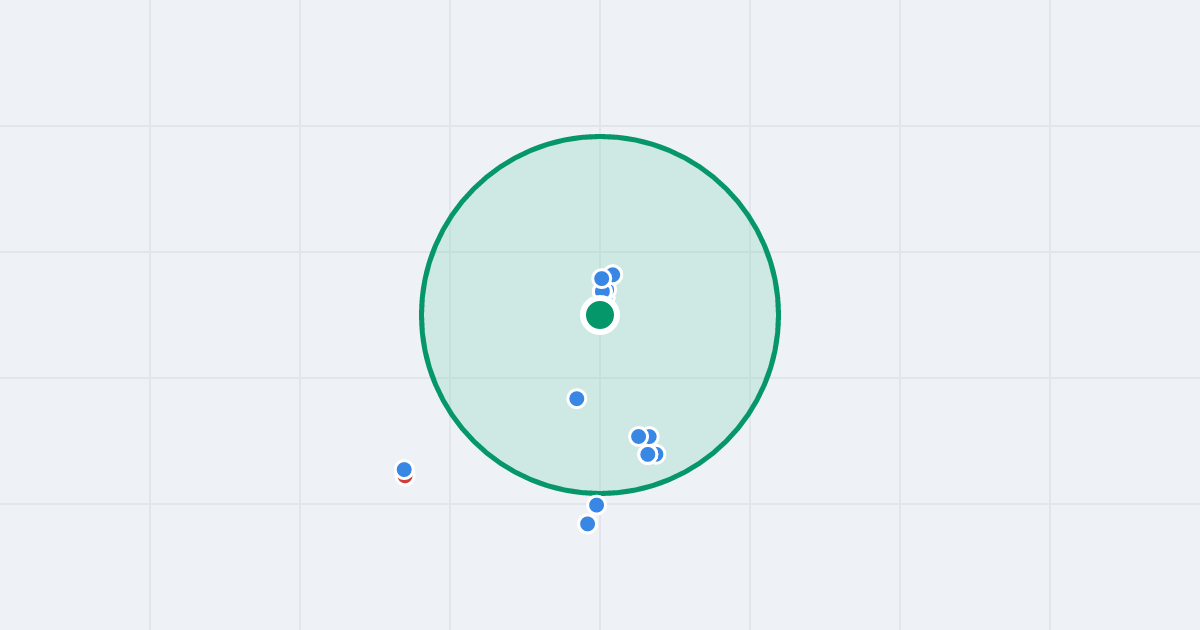This screenshot has height=630, width=1200.
Task: Click the blue dot overlapping the red marker
Action: 404,470
